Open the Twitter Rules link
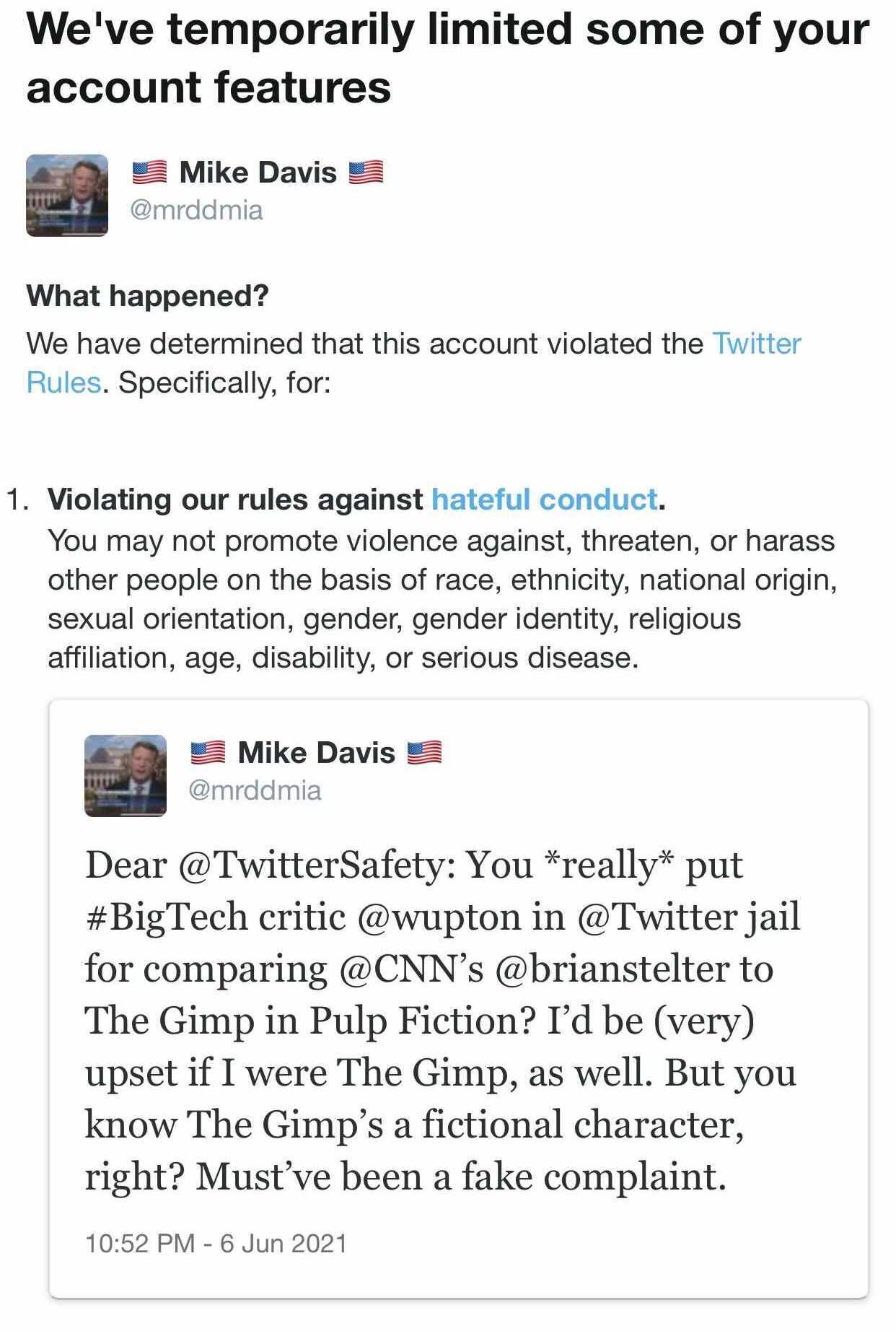Viewport: 896px width, 1331px height. (x=756, y=344)
